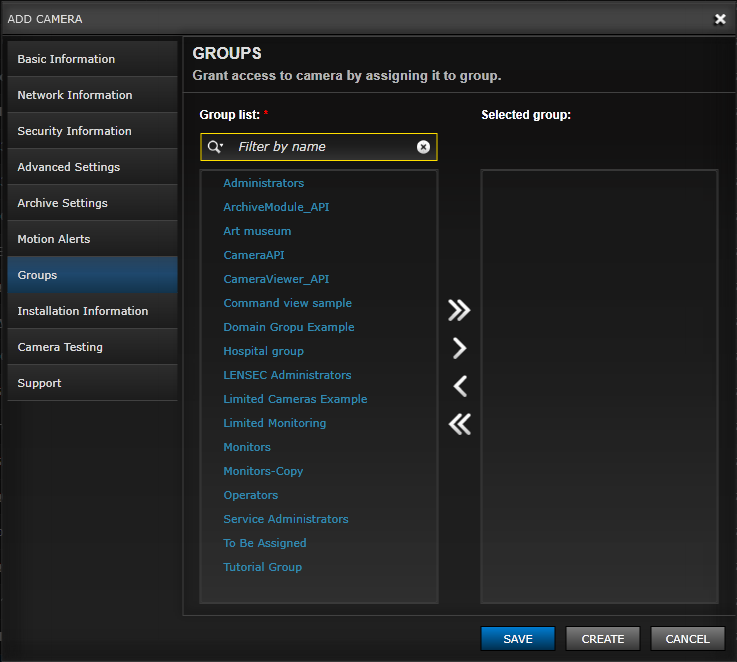Open the Support tab
The height and width of the screenshot is (662, 737).
(93, 383)
